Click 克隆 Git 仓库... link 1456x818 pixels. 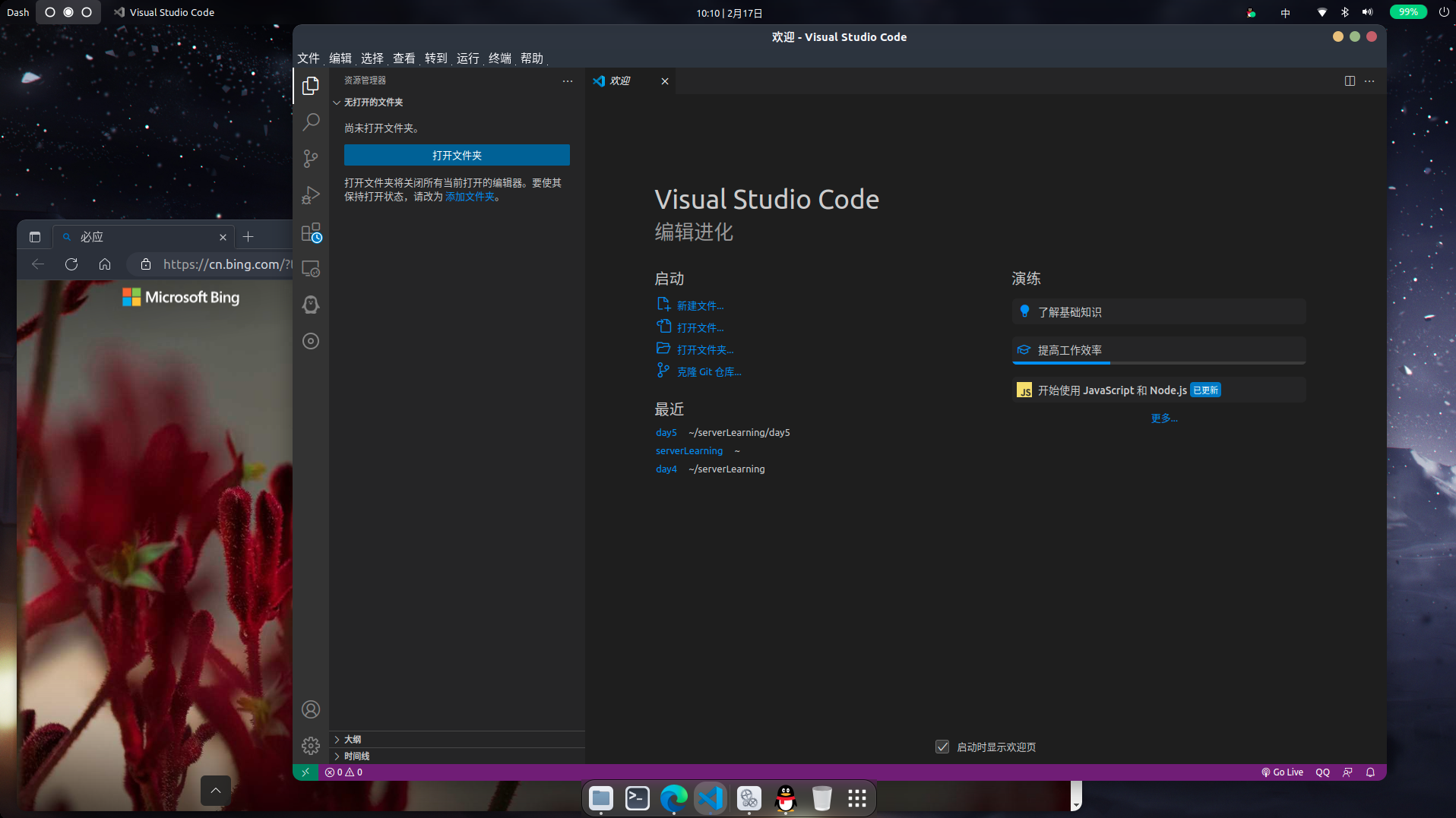pos(699,371)
